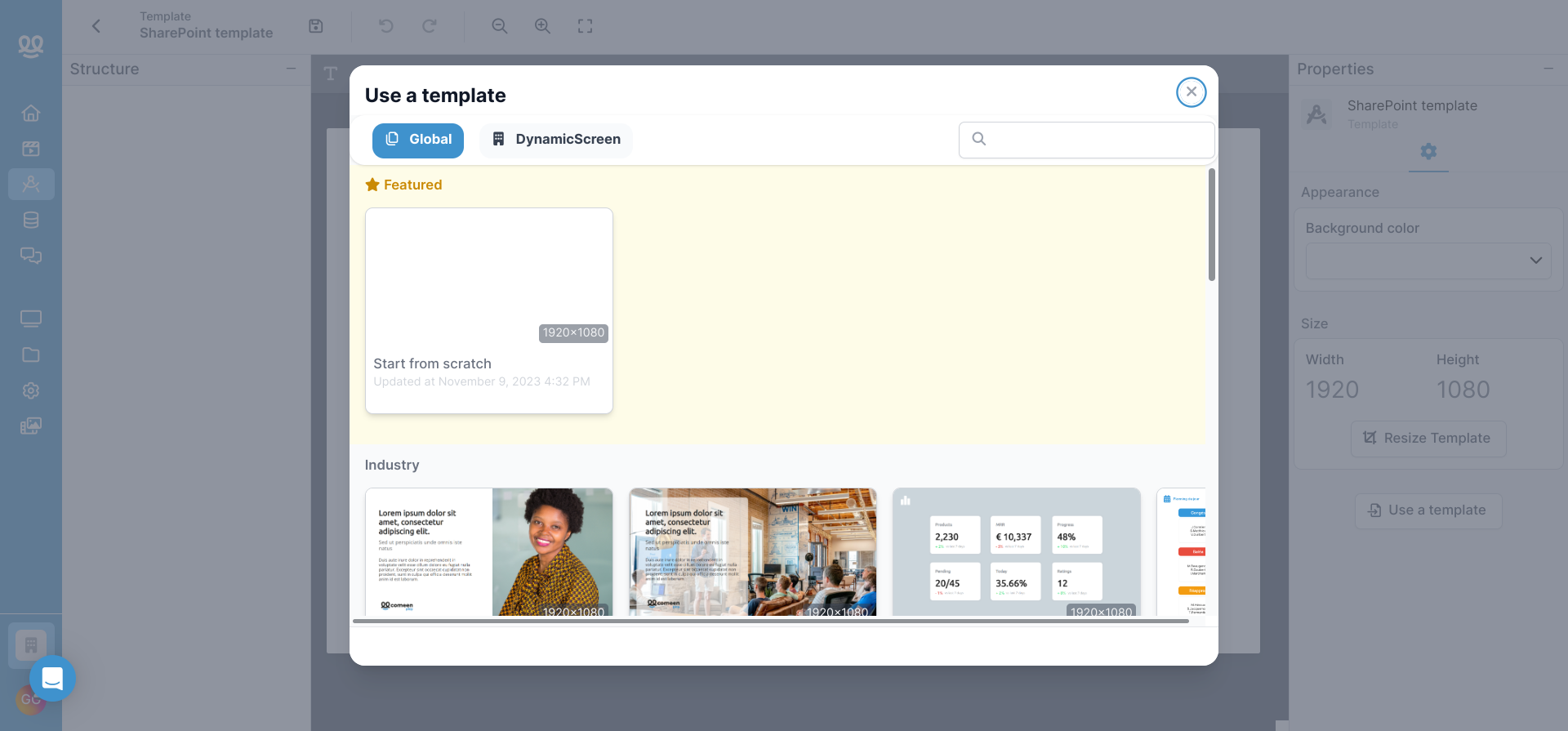Open the messages sidebar icon
Viewport: 1568px width, 731px height.
[x=31, y=256]
